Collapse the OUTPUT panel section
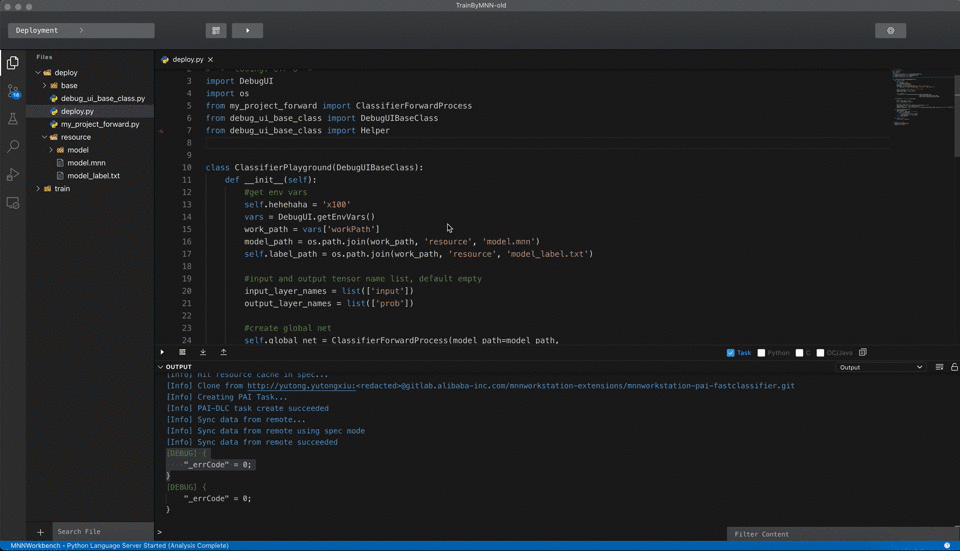Image resolution: width=960 pixels, height=551 pixels. pyautogui.click(x=160, y=367)
